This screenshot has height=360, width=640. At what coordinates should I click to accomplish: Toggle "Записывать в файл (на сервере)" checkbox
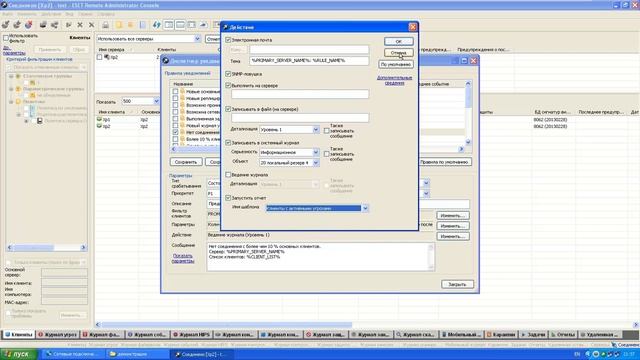point(228,109)
